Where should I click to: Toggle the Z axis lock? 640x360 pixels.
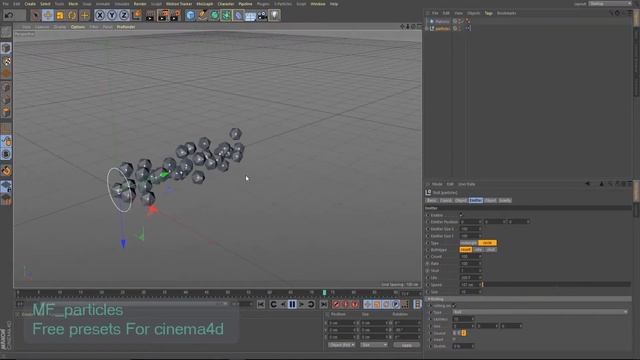124,16
